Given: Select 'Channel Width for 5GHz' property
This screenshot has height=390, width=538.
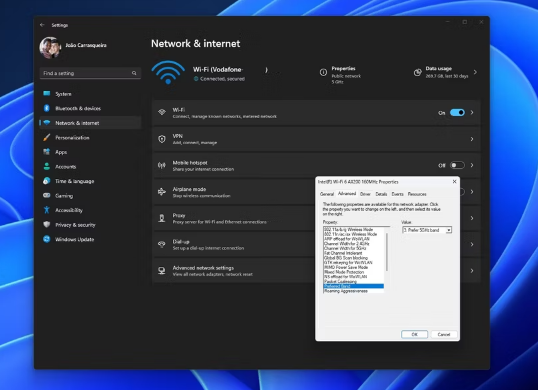Looking at the screenshot, I should (x=345, y=248).
